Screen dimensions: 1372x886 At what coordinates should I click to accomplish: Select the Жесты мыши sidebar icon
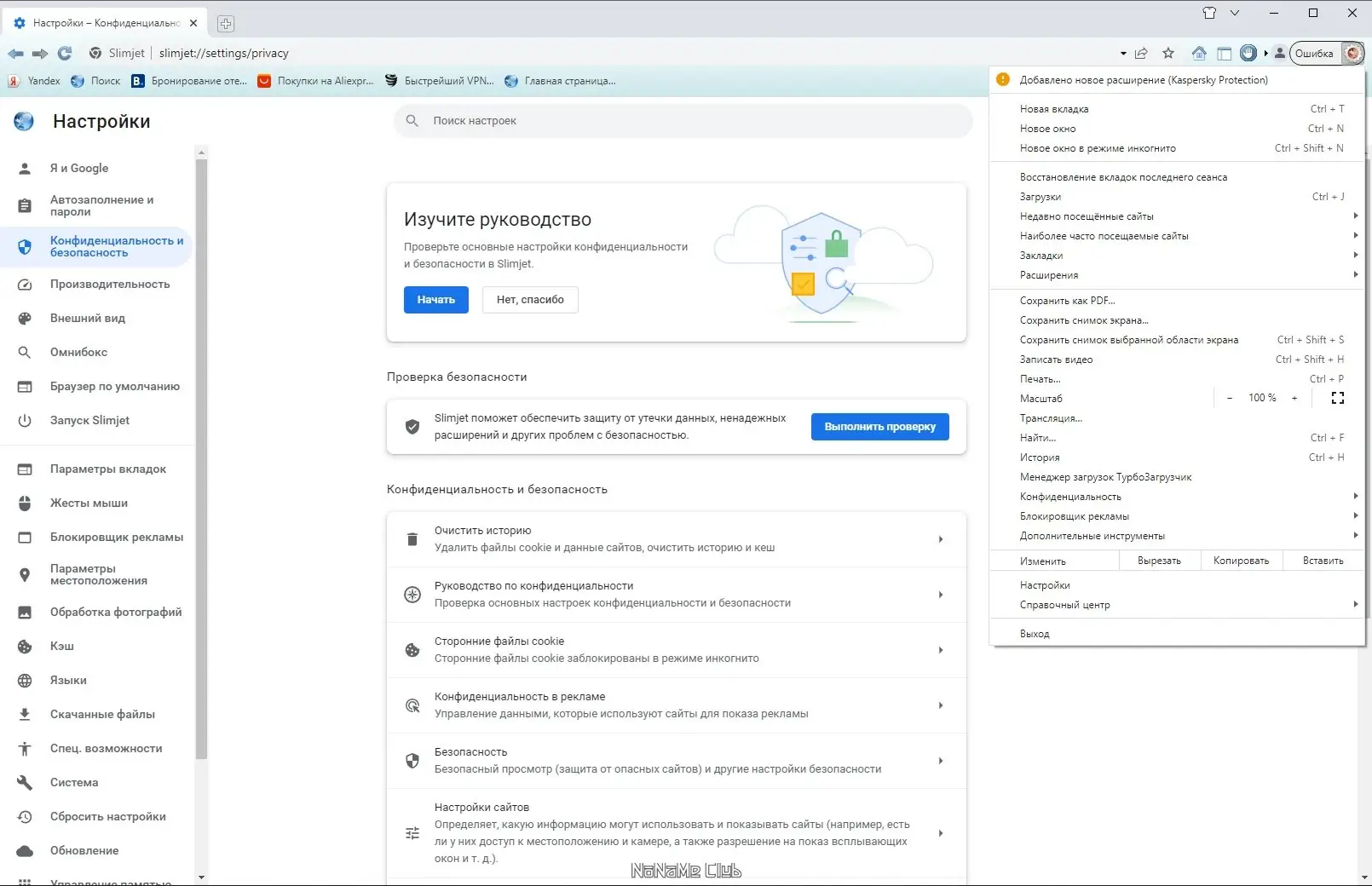click(25, 503)
